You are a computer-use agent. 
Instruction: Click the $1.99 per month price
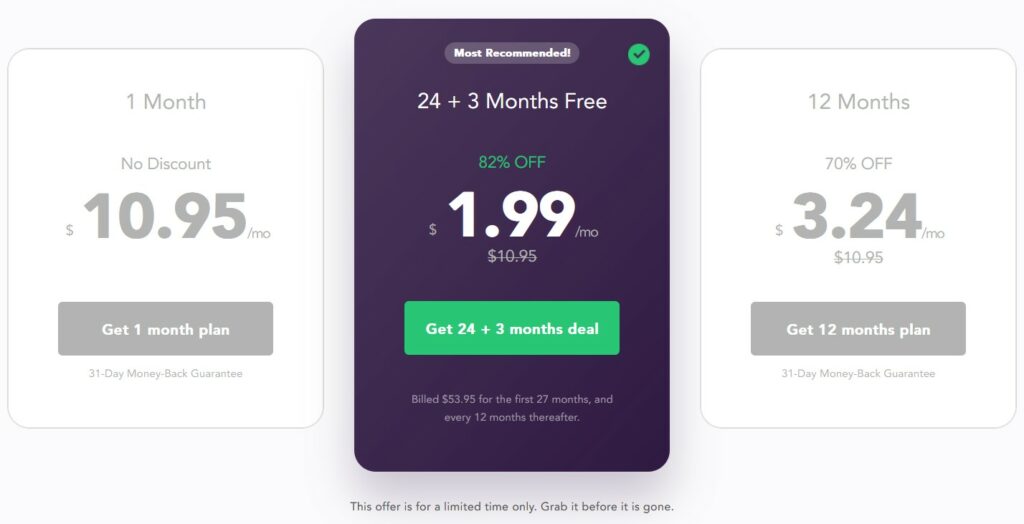(x=513, y=215)
